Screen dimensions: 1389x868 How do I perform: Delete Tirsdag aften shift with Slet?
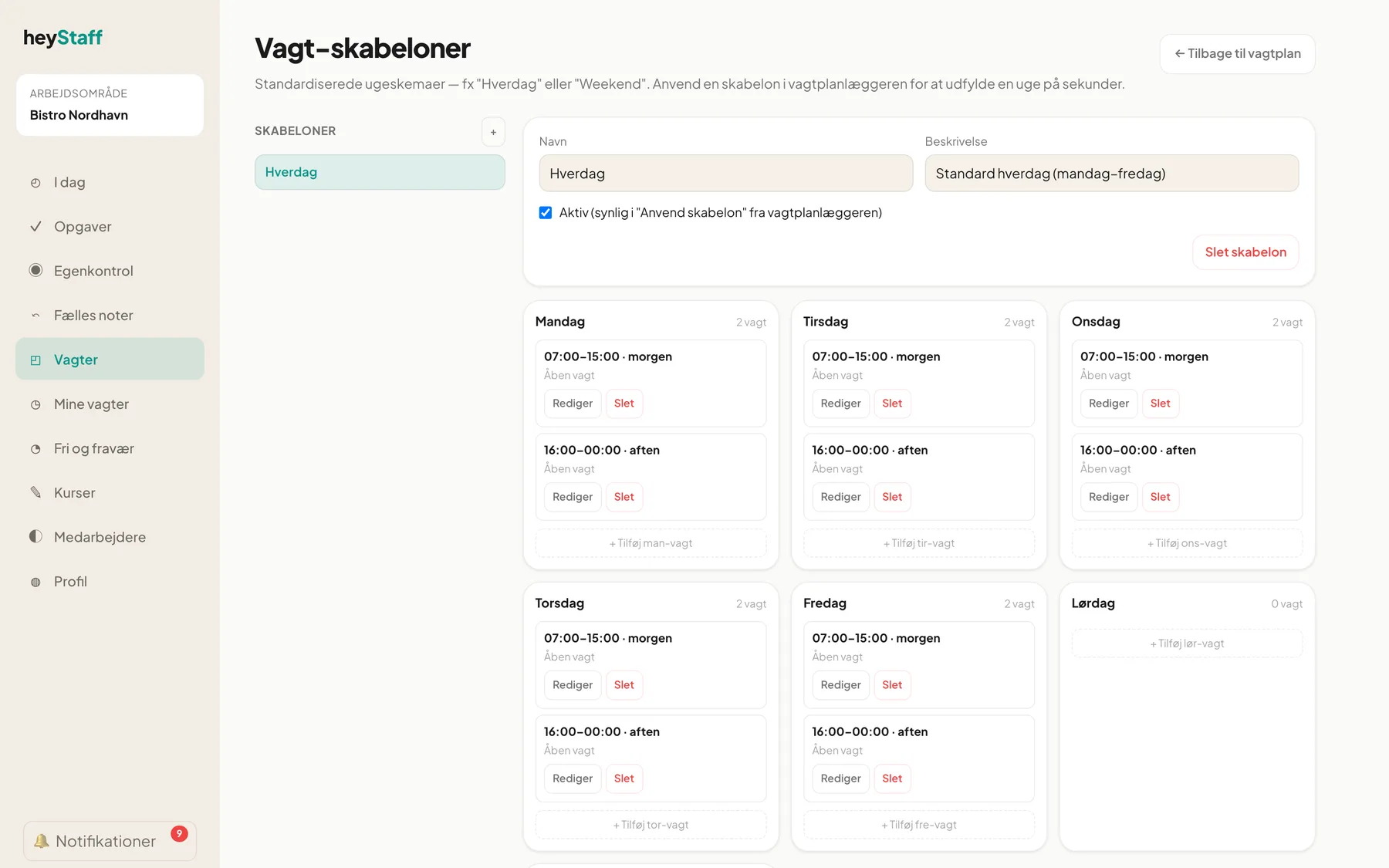pos(892,497)
